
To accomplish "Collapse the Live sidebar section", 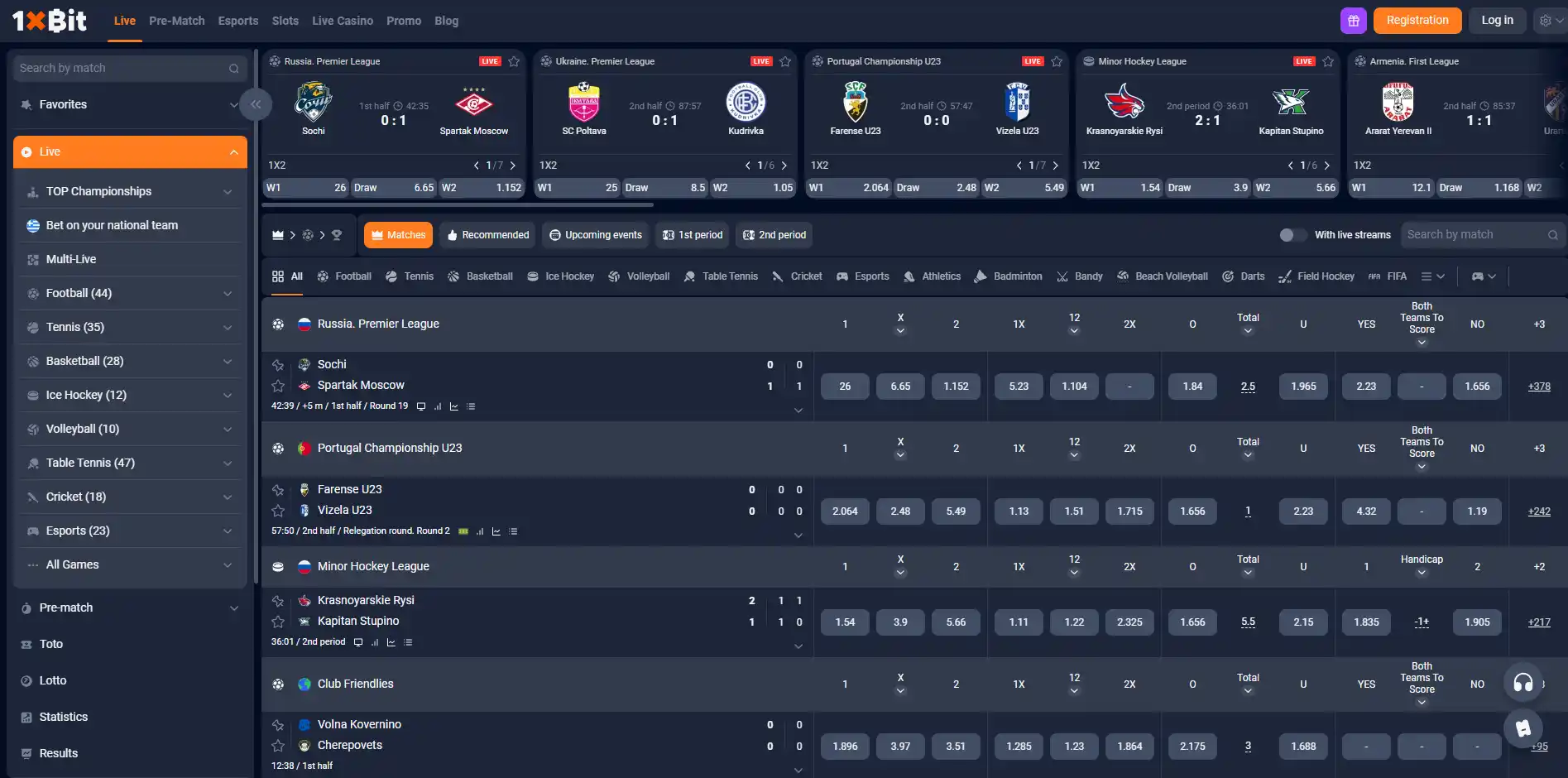I will pos(234,152).
